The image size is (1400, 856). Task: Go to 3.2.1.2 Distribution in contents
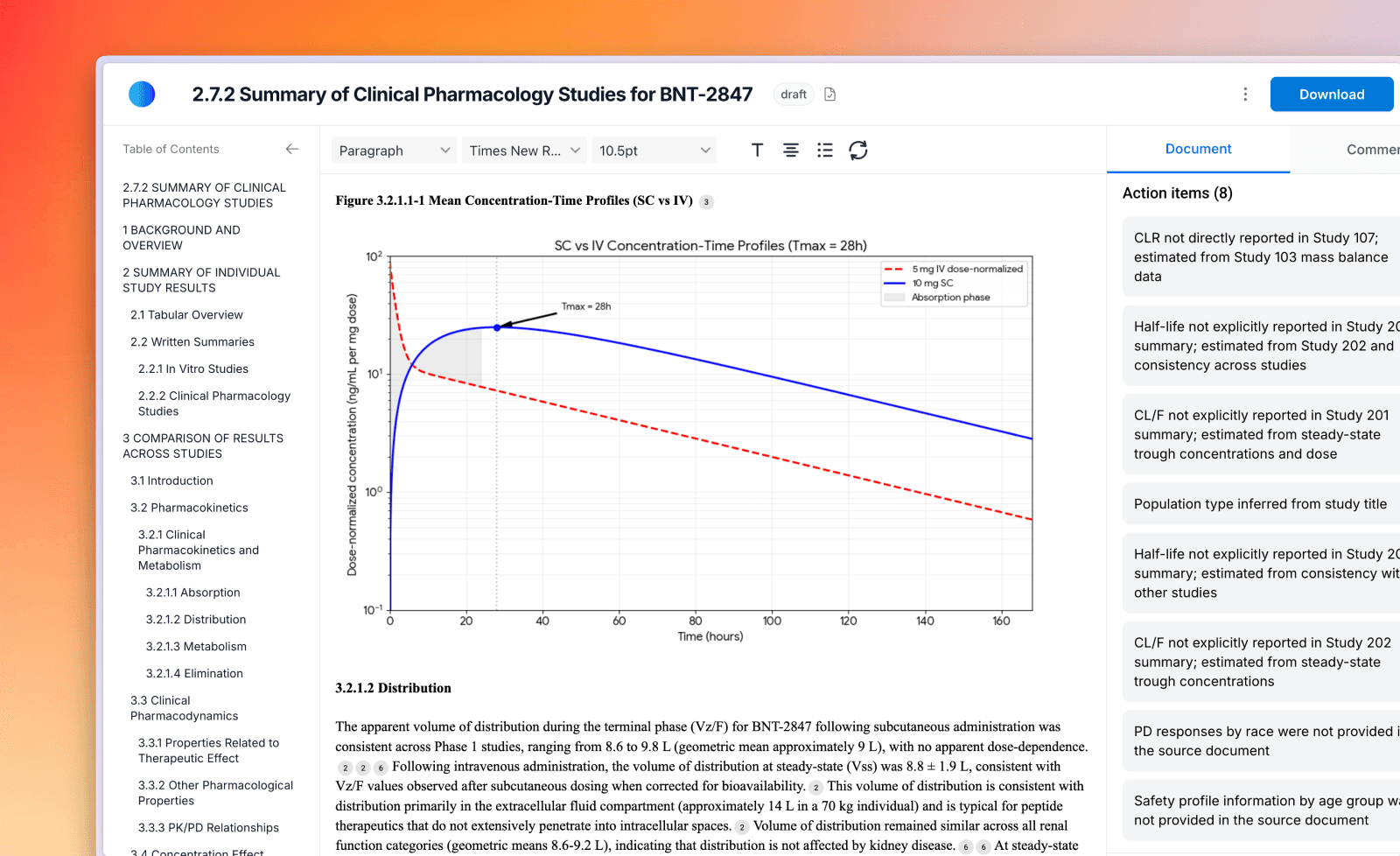click(x=196, y=620)
